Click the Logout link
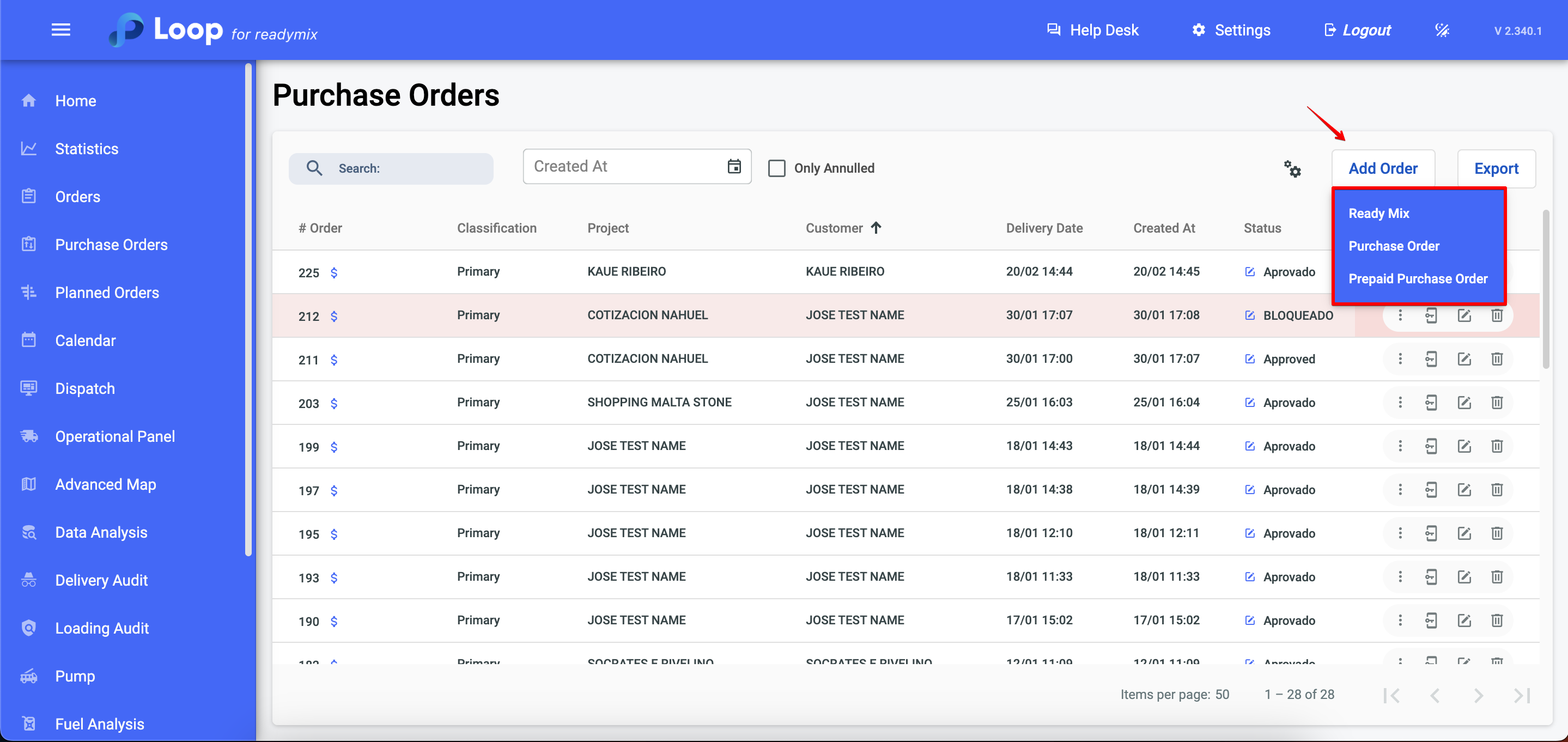 [x=1365, y=30]
